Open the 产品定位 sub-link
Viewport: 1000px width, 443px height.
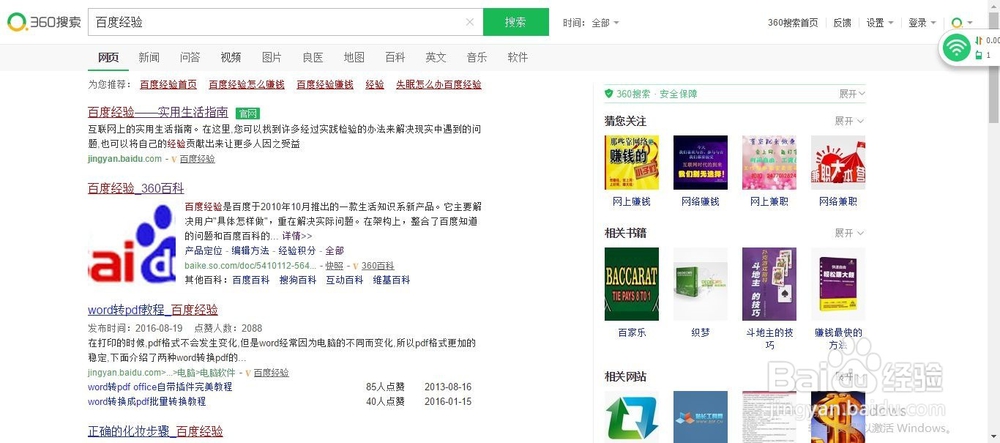click(203, 251)
